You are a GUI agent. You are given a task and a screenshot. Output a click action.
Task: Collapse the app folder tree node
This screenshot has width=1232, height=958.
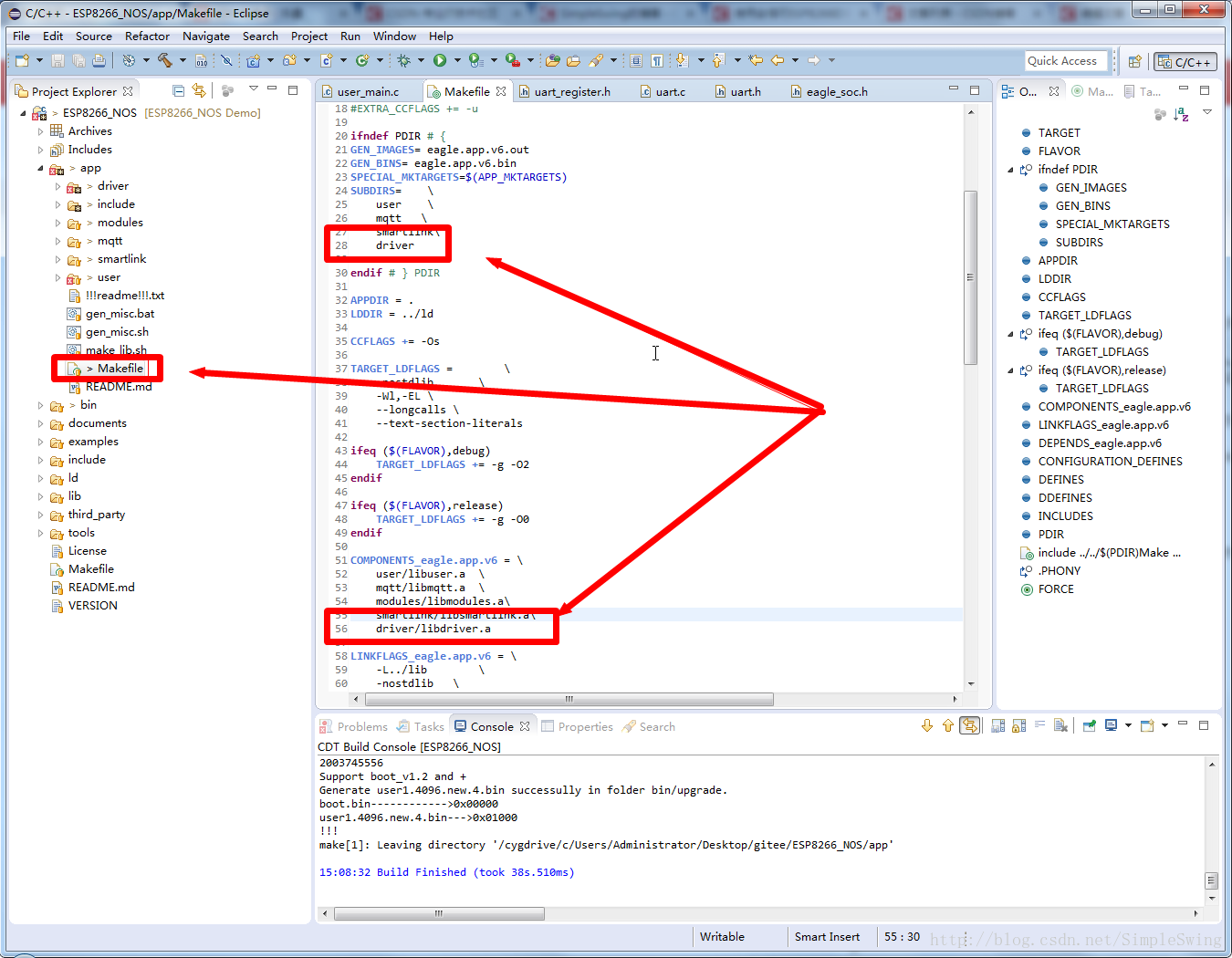pyautogui.click(x=41, y=168)
